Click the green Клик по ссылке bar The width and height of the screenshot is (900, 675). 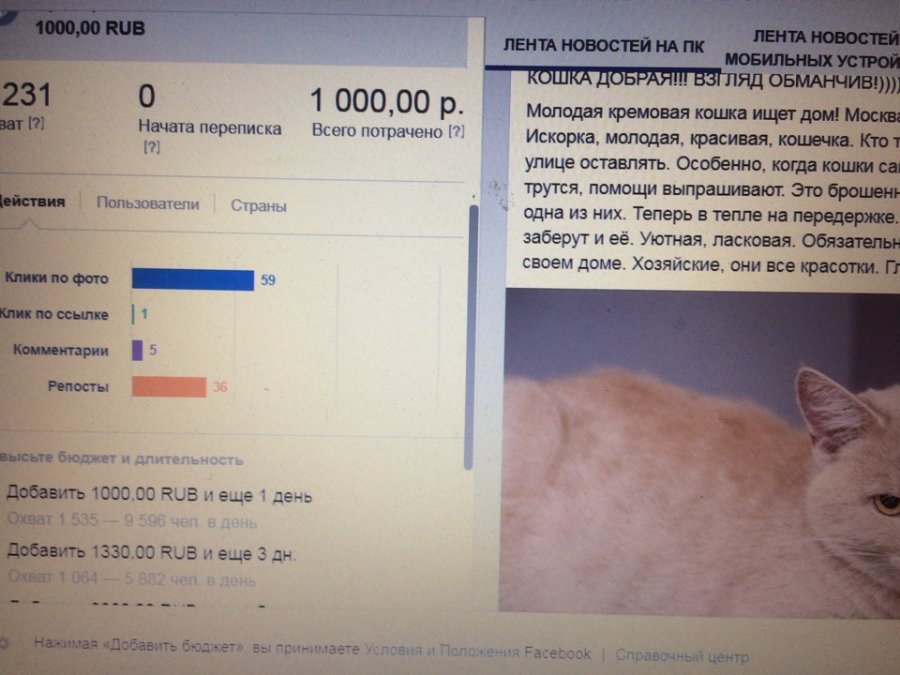(x=133, y=314)
